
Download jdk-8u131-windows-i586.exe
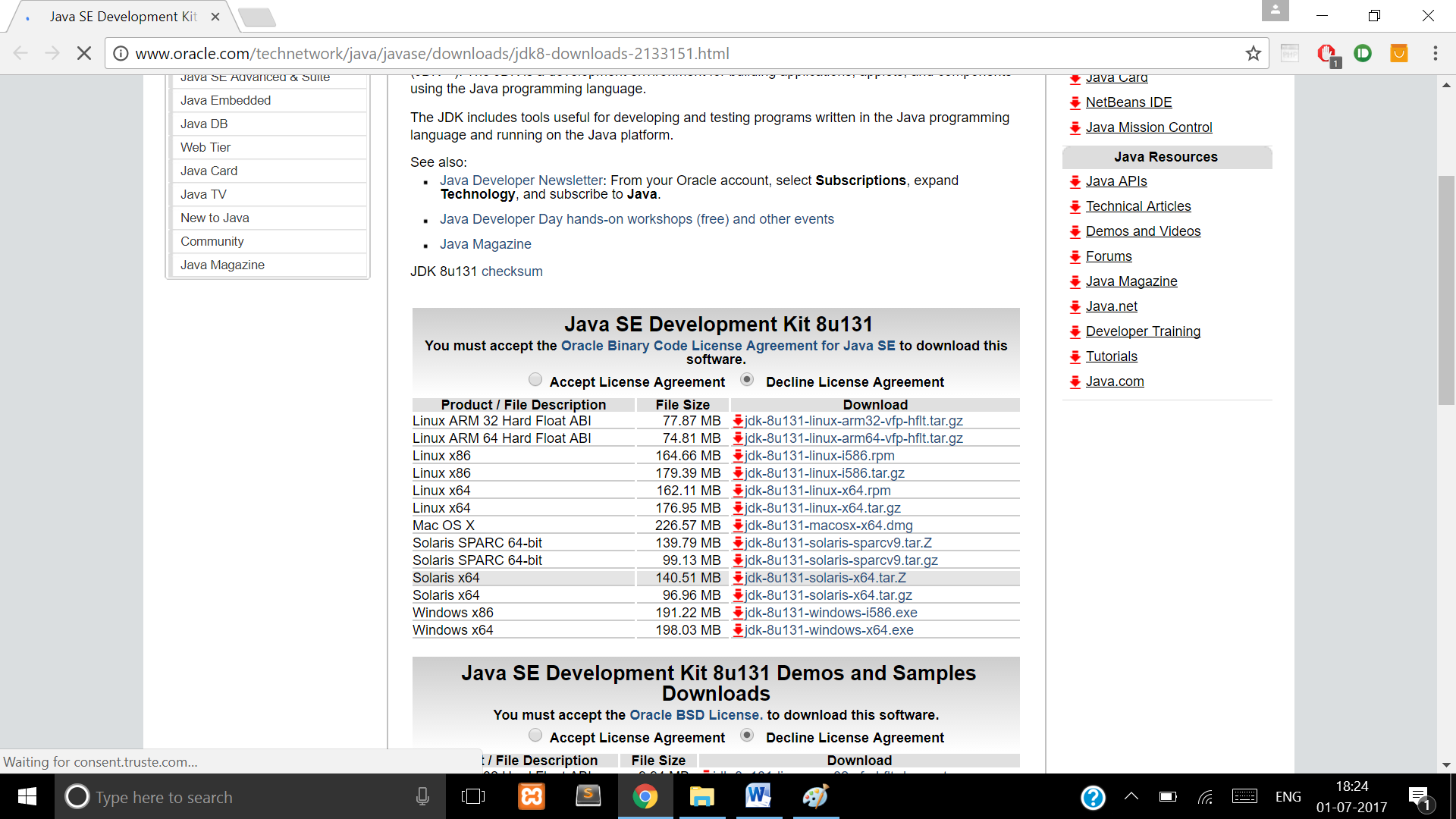830,613
